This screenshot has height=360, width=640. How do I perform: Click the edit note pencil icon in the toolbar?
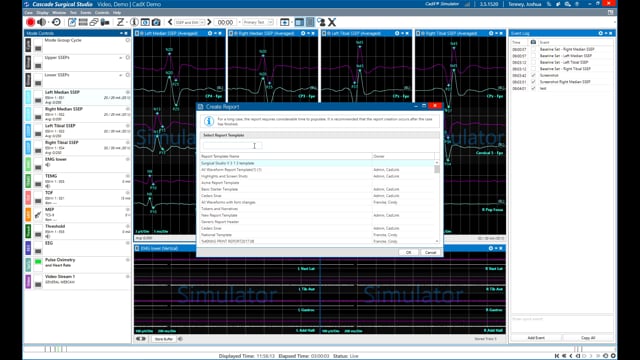[72, 22]
